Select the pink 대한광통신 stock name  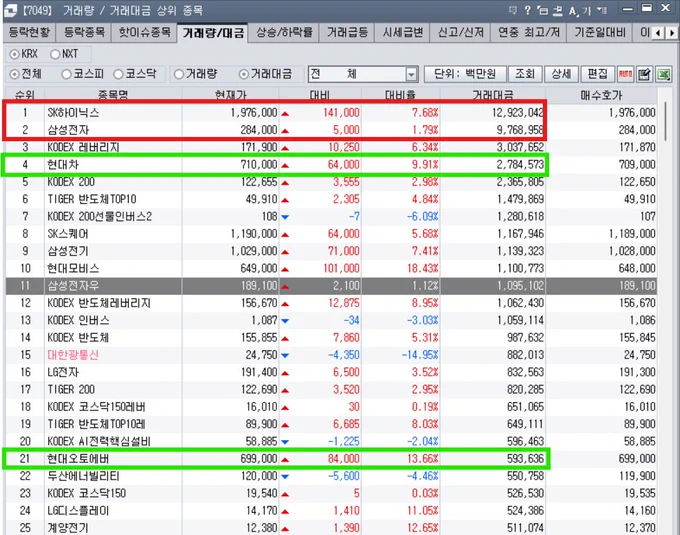(73, 355)
